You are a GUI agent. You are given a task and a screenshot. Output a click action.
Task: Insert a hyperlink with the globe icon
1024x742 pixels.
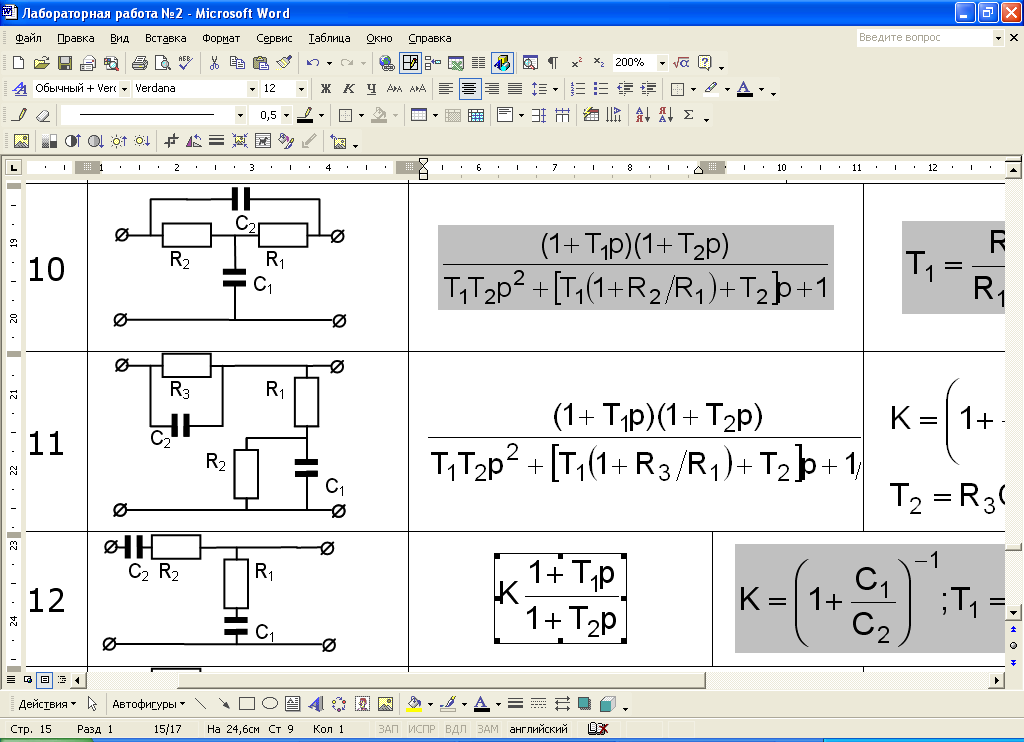pyautogui.click(x=387, y=63)
